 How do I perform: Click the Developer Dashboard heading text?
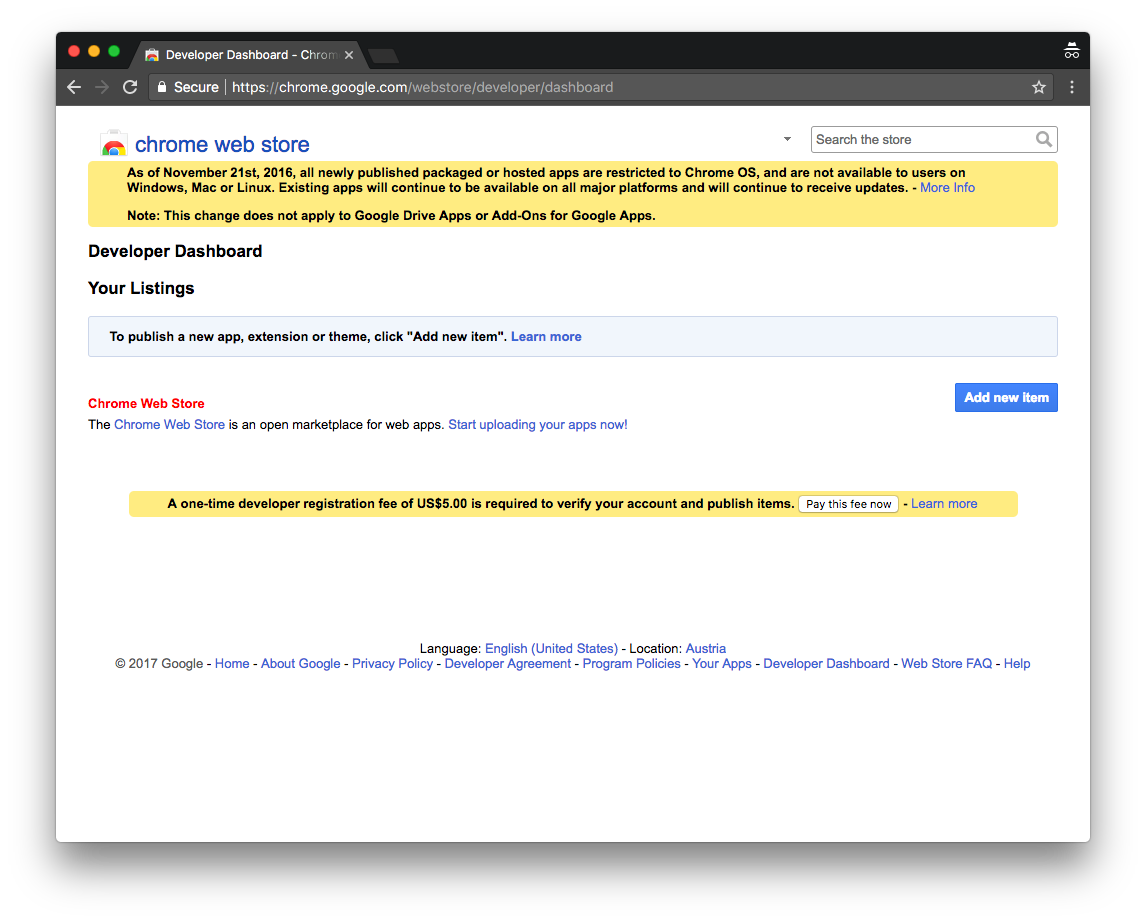click(x=175, y=251)
